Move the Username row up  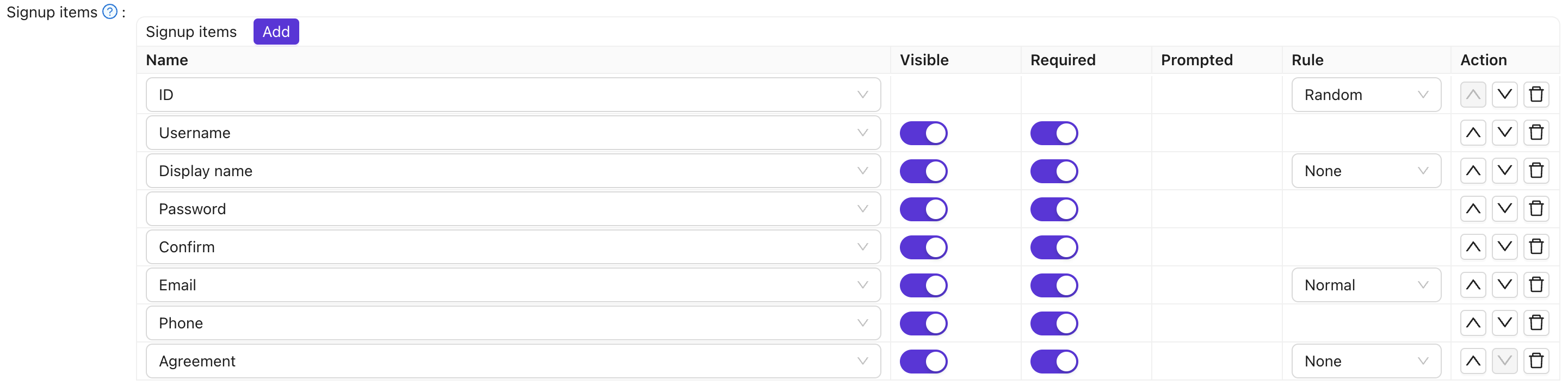pyautogui.click(x=1472, y=133)
